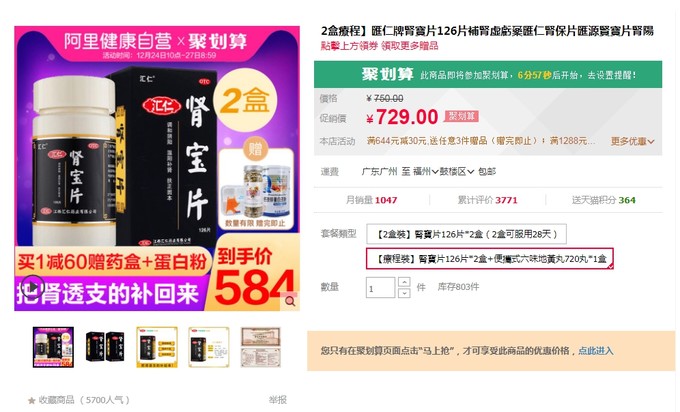Image resolution: width=680 pixels, height=412 pixels.
Task: Click the quantity input field
Action: [x=380, y=288]
